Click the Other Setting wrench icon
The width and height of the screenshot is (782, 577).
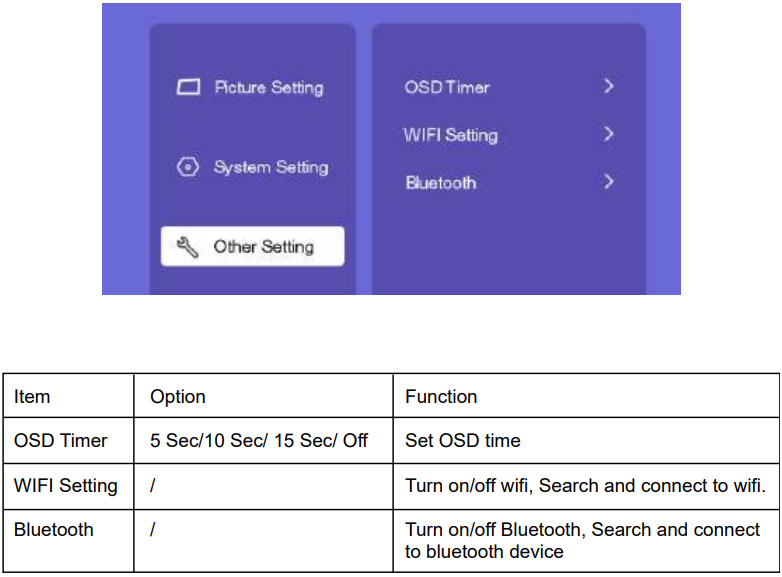click(x=187, y=247)
